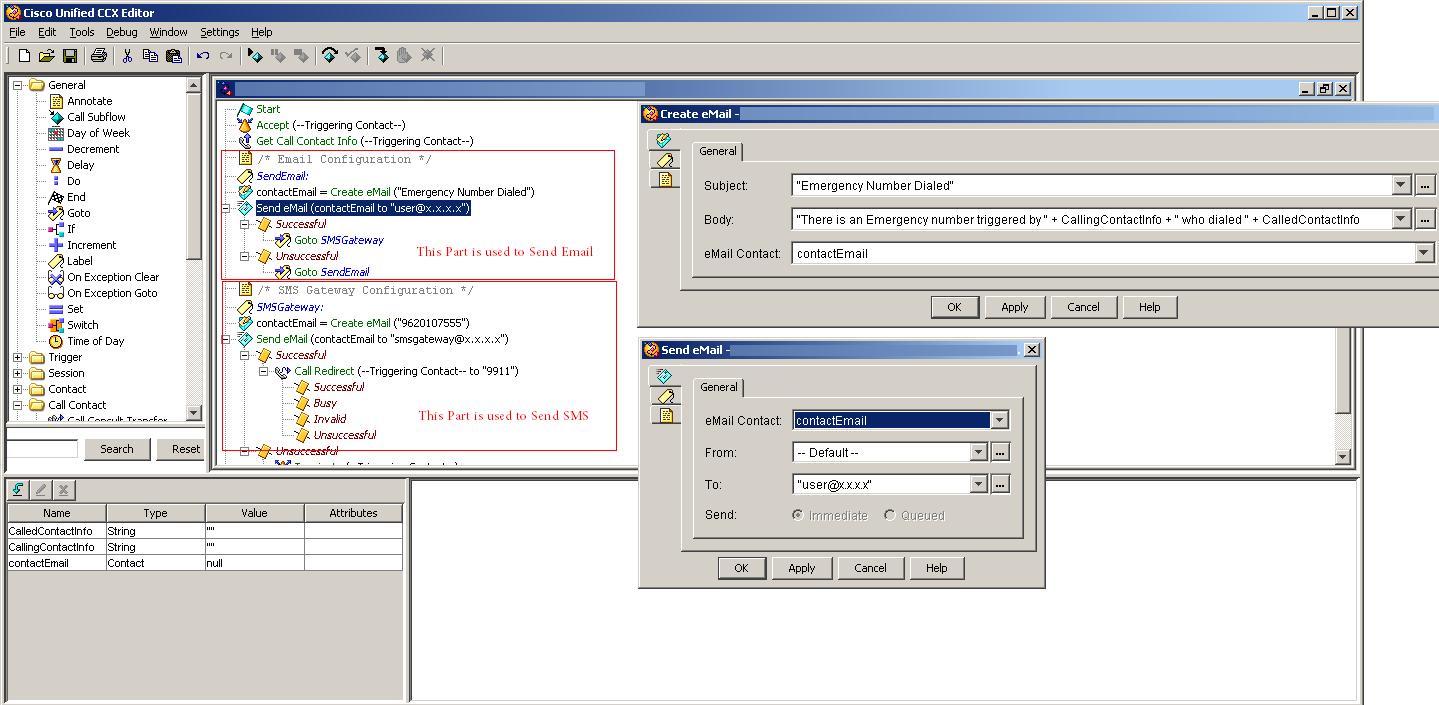Image resolution: width=1439 pixels, height=705 pixels.
Task: Collapse the Call Redirect step branch
Action: tap(264, 371)
